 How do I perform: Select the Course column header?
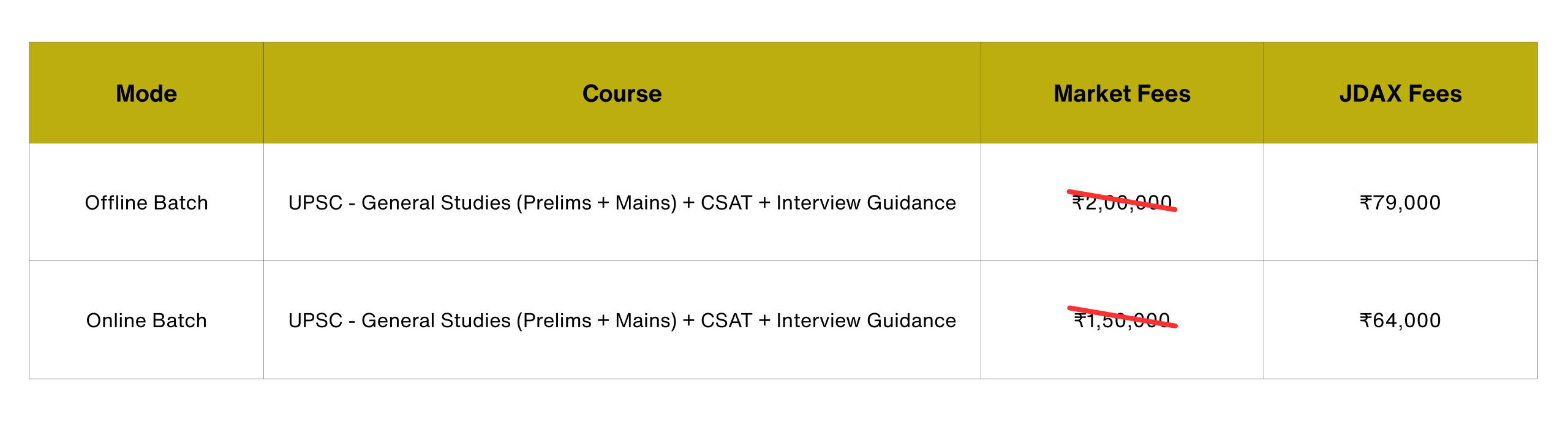point(622,94)
